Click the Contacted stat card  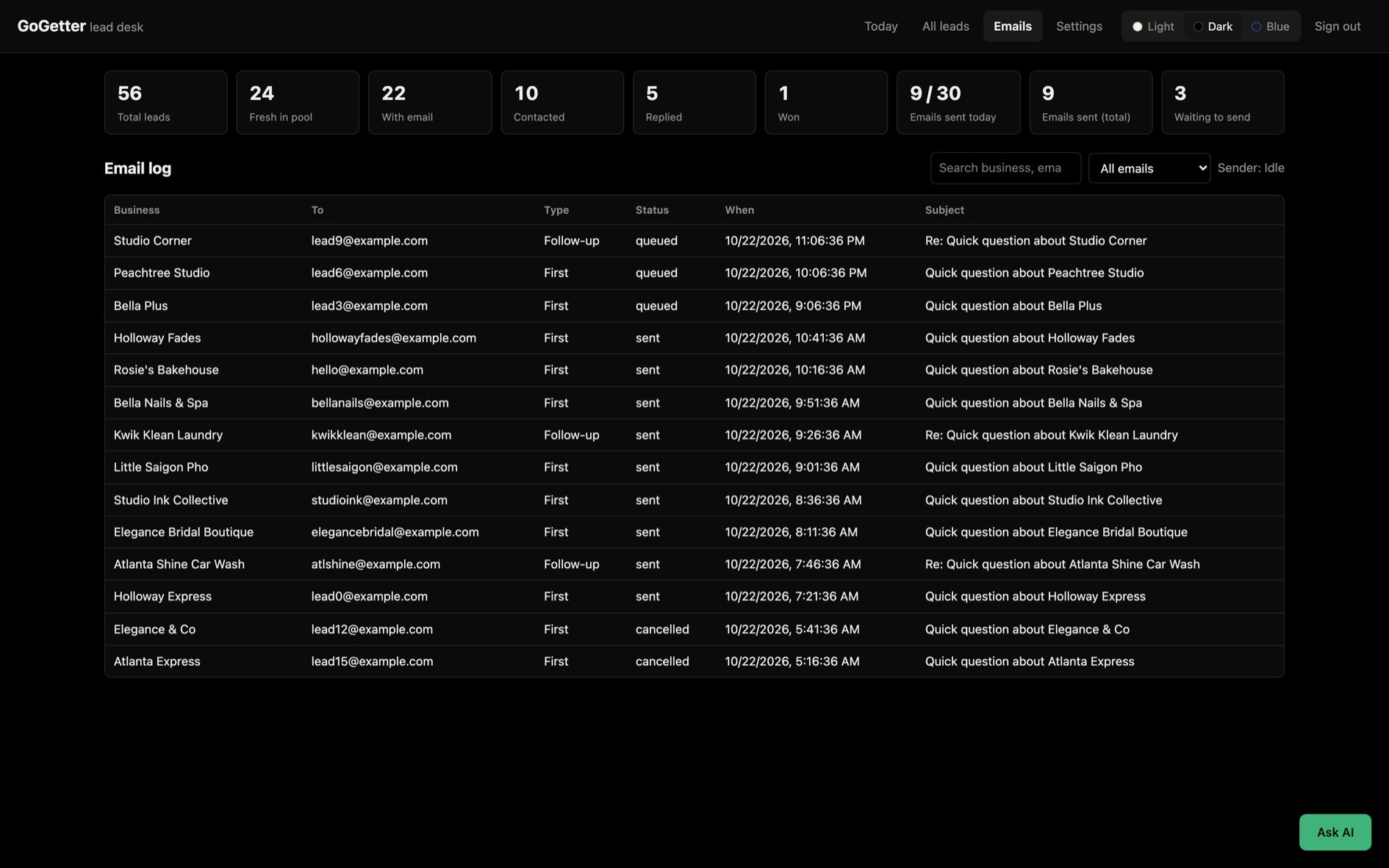click(562, 102)
